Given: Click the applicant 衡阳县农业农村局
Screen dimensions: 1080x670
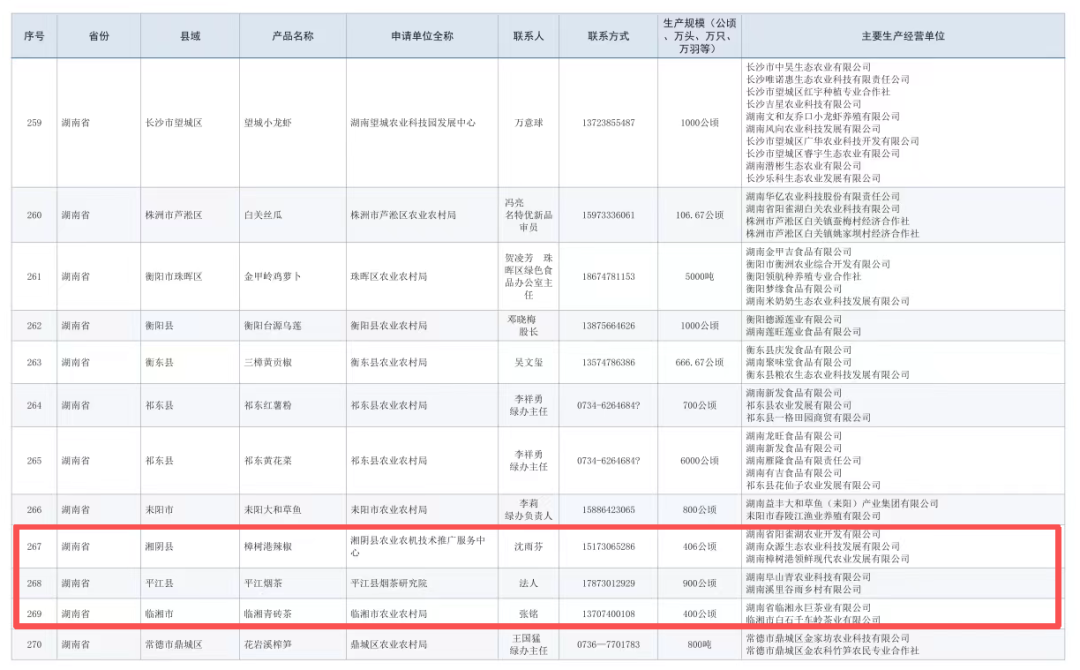Looking at the screenshot, I should click(x=388, y=325).
